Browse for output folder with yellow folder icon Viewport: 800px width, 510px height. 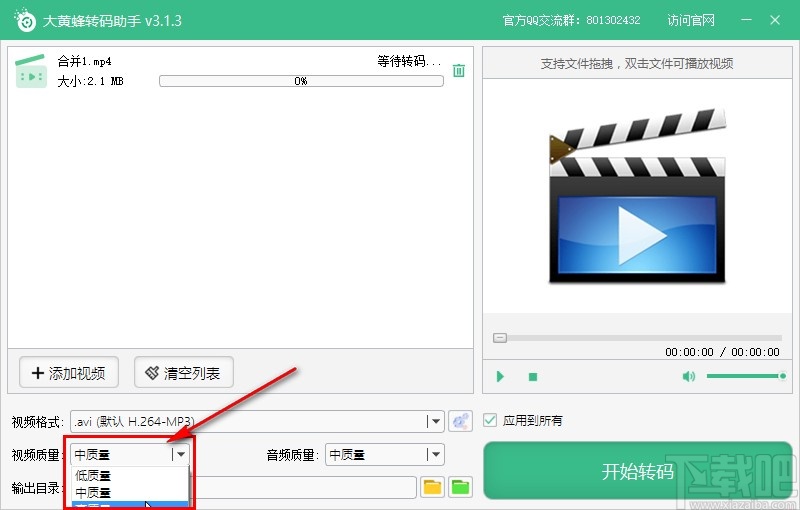tap(432, 487)
